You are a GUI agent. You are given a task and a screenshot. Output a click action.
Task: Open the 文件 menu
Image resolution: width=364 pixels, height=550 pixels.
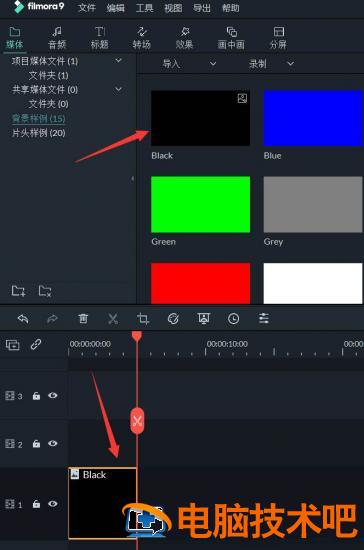[87, 8]
